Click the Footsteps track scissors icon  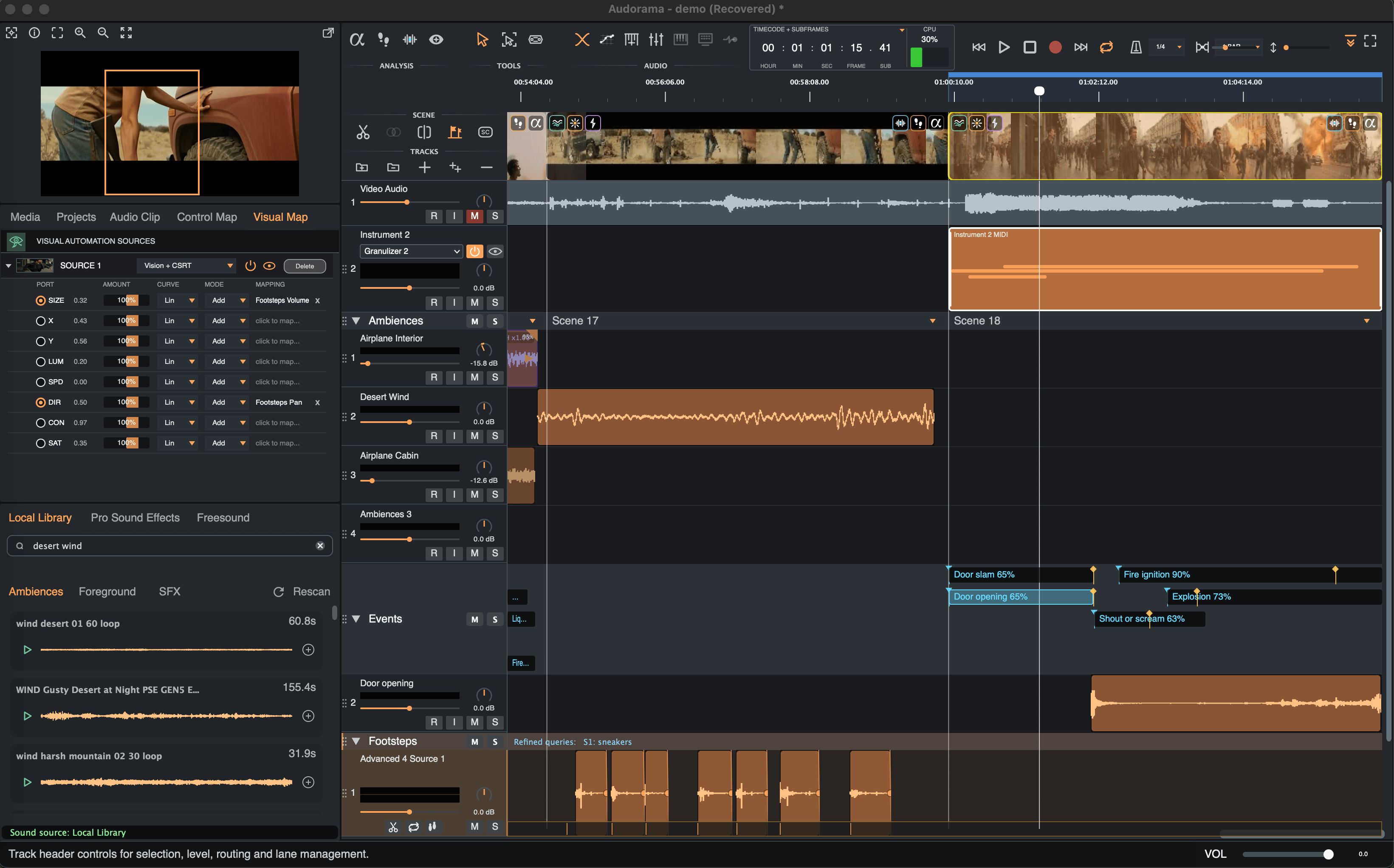point(393,827)
